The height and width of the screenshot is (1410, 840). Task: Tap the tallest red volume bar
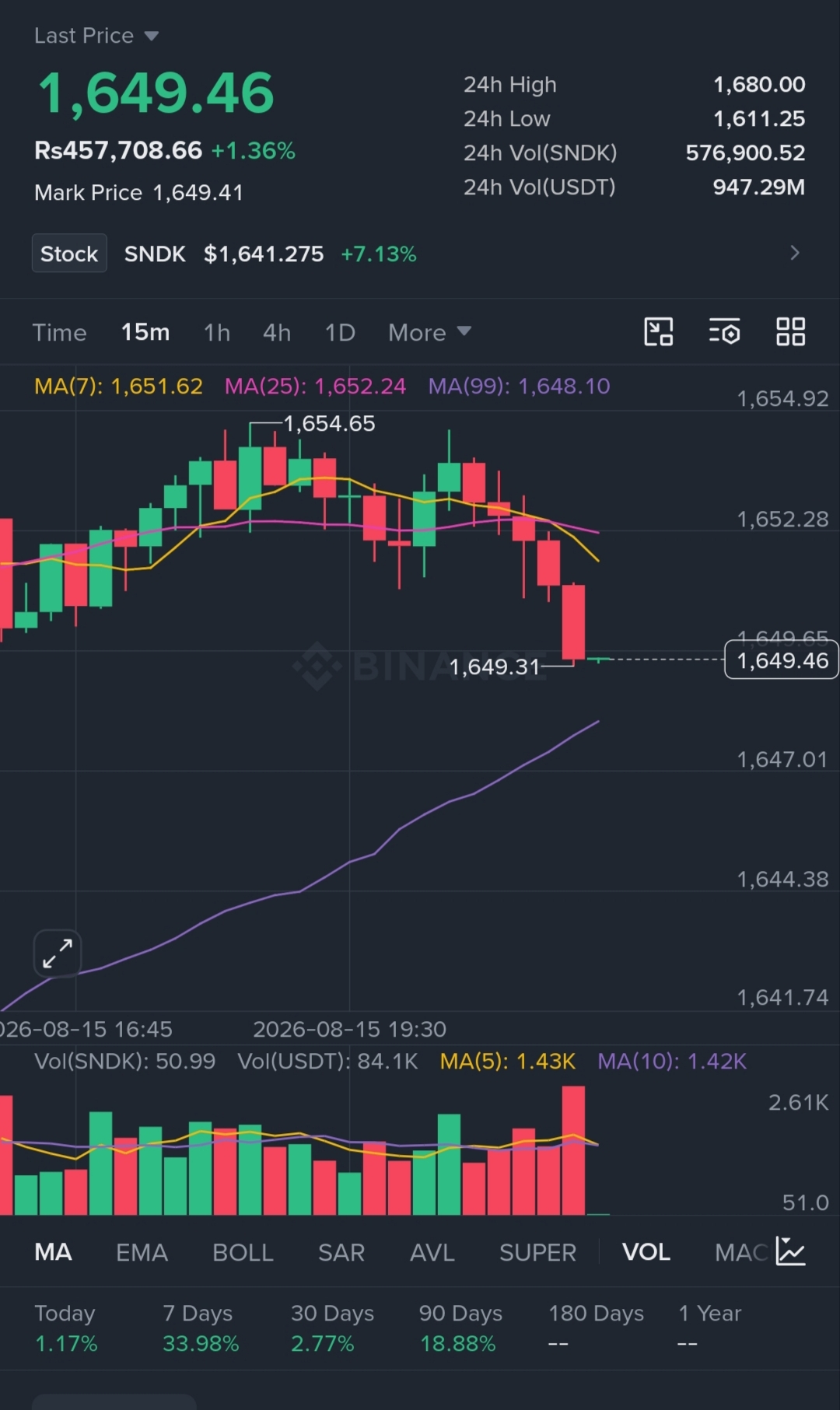pyautogui.click(x=573, y=1150)
